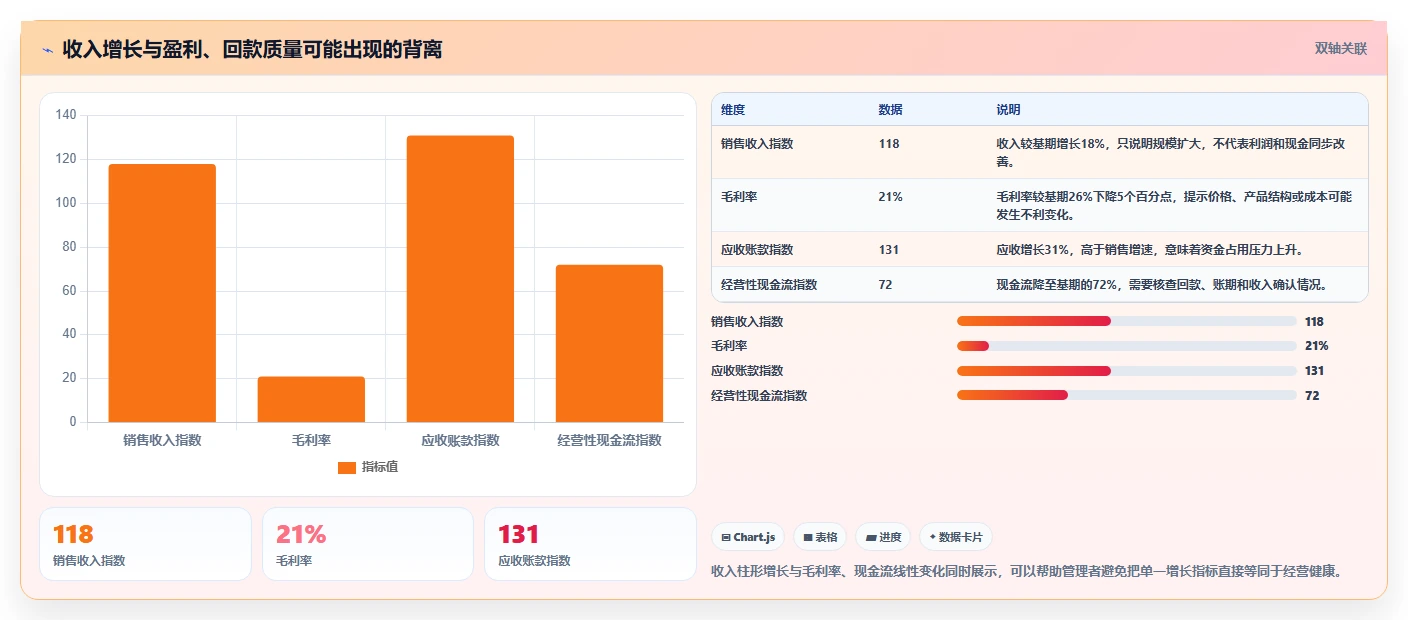
Task: Click the footer note starting 收入柱形增长
Action: tap(1026, 571)
